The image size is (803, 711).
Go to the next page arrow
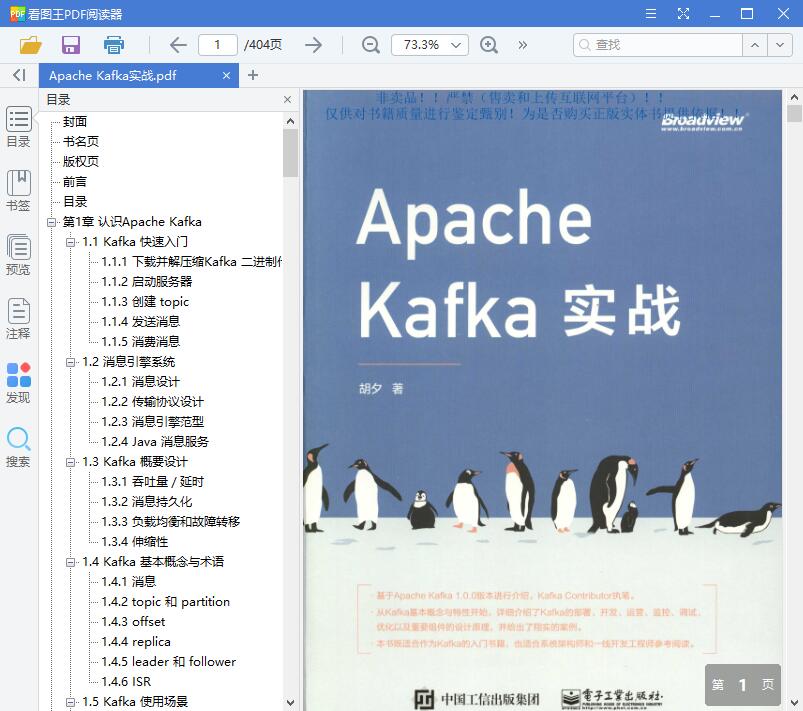[313, 45]
